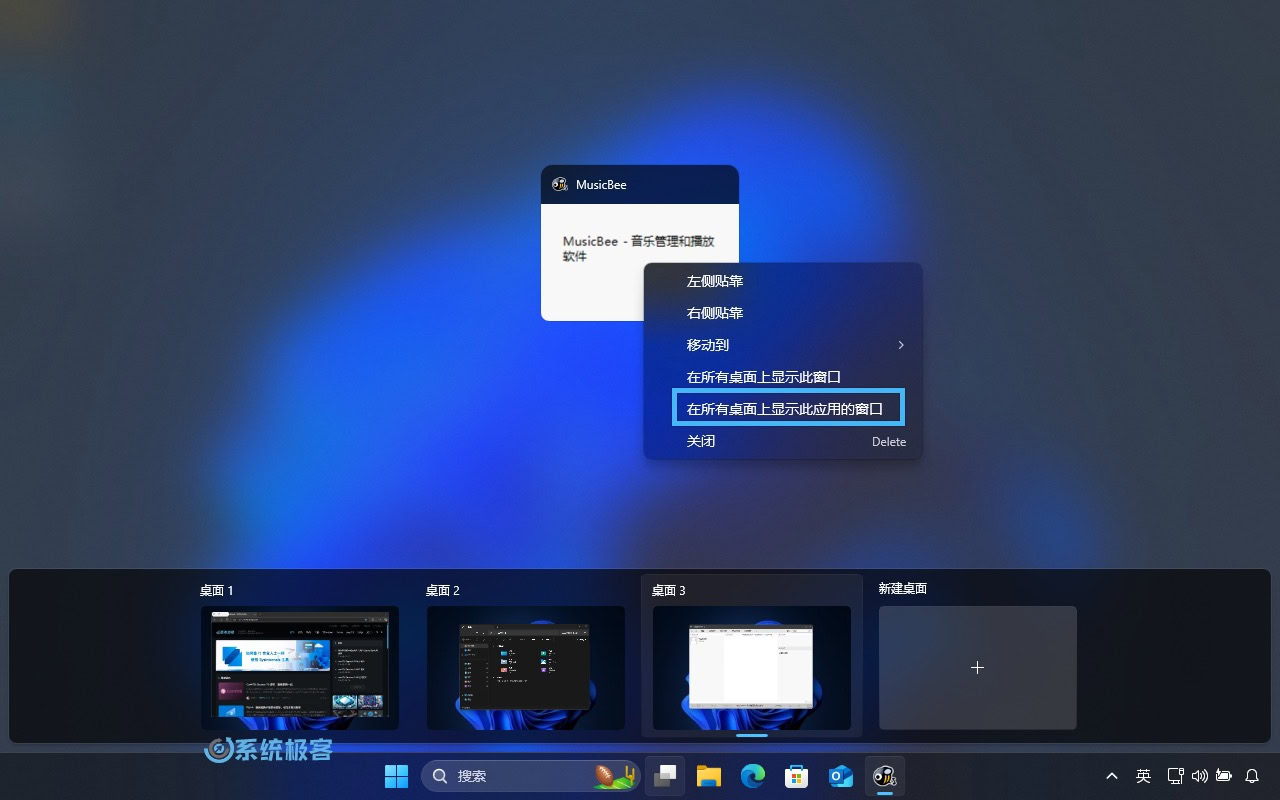Click the 'MusicBee - 音乐管理和播放软件' window preview text
Image resolution: width=1280 pixels, height=800 pixels.
coord(638,248)
